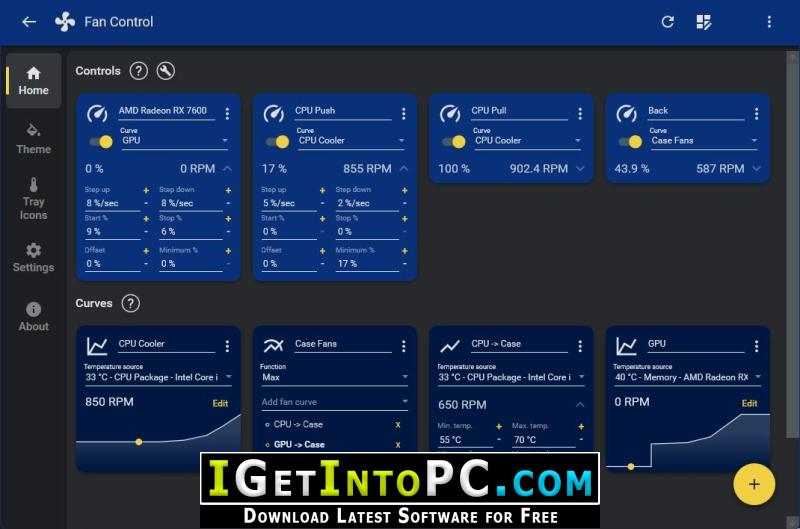The width and height of the screenshot is (800, 529).
Task: Open CPU Push card options menu
Action: point(404,113)
